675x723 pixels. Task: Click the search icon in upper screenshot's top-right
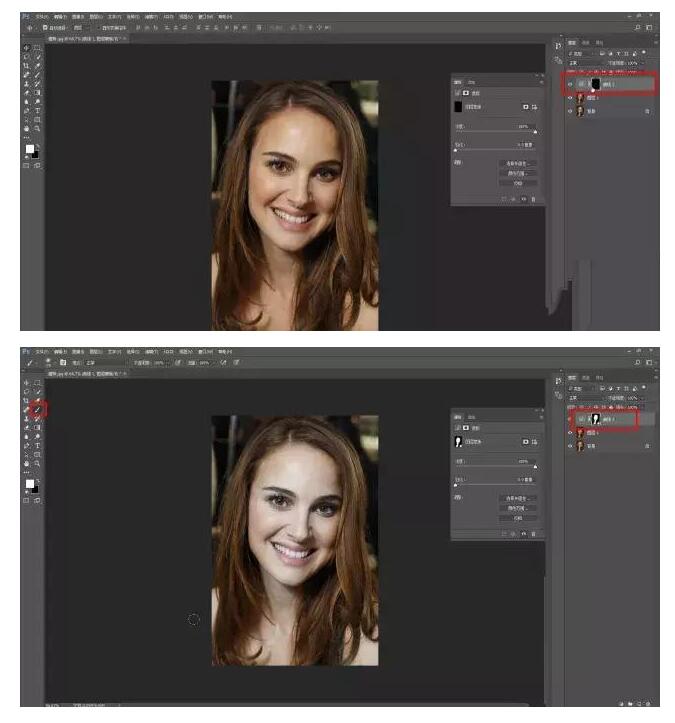(637, 28)
